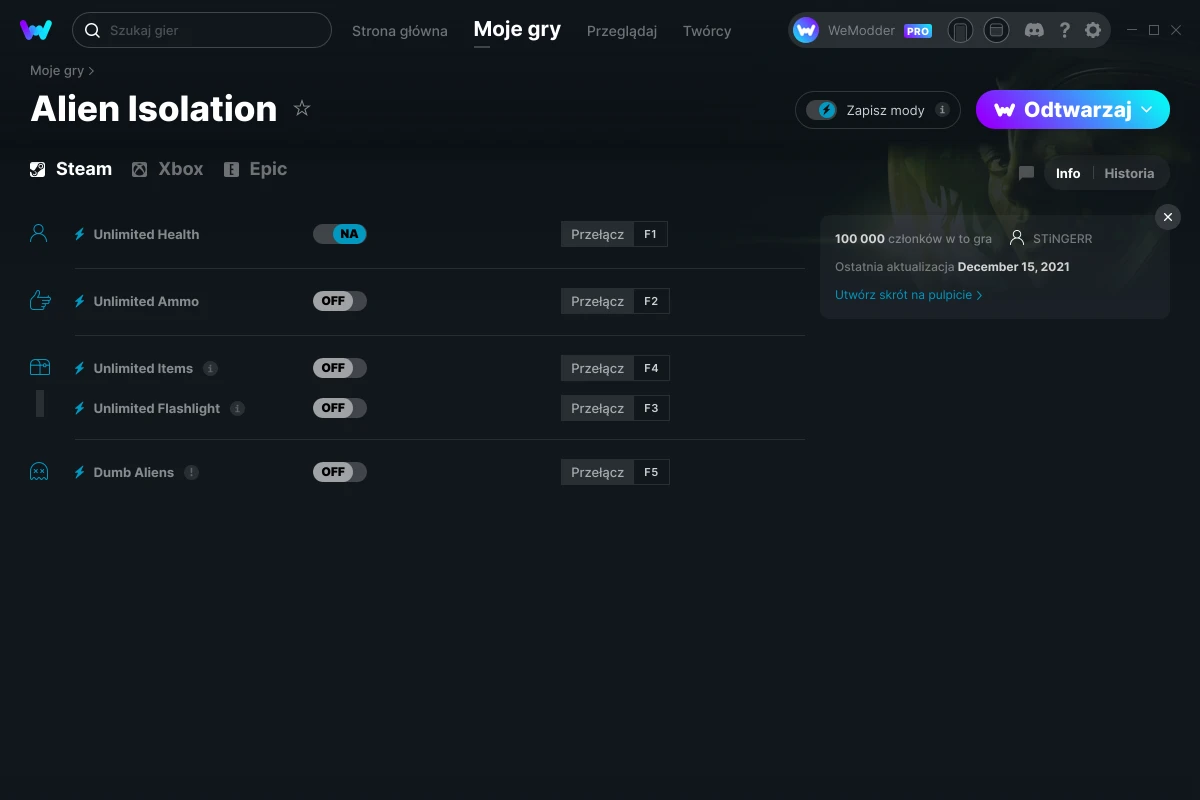Open Przeglądaj tab
The height and width of the screenshot is (800, 1200).
click(x=622, y=31)
